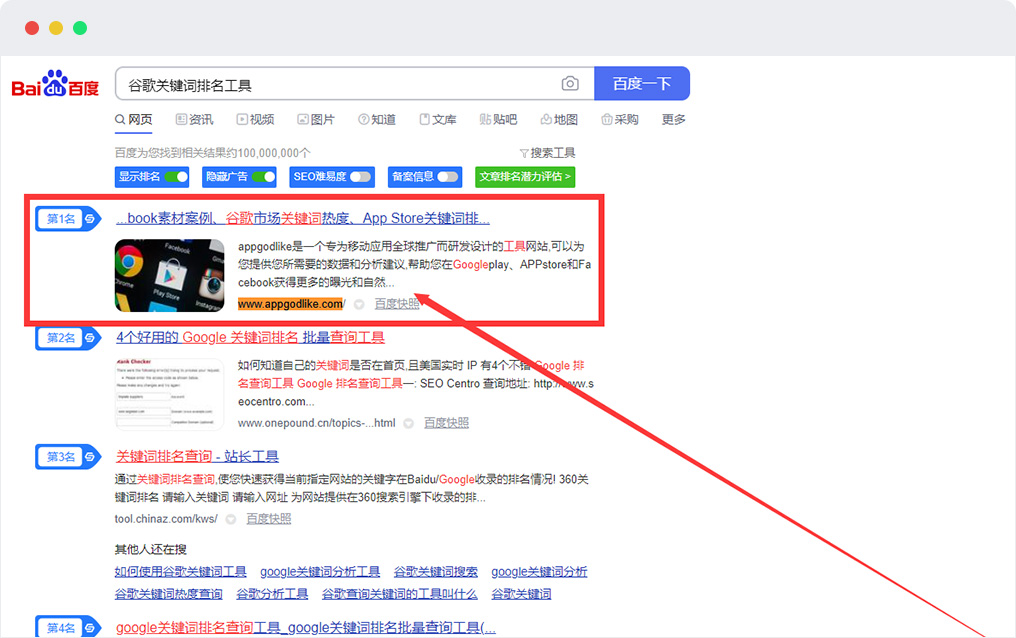Enable the SEO难易度 switch

coord(361,176)
